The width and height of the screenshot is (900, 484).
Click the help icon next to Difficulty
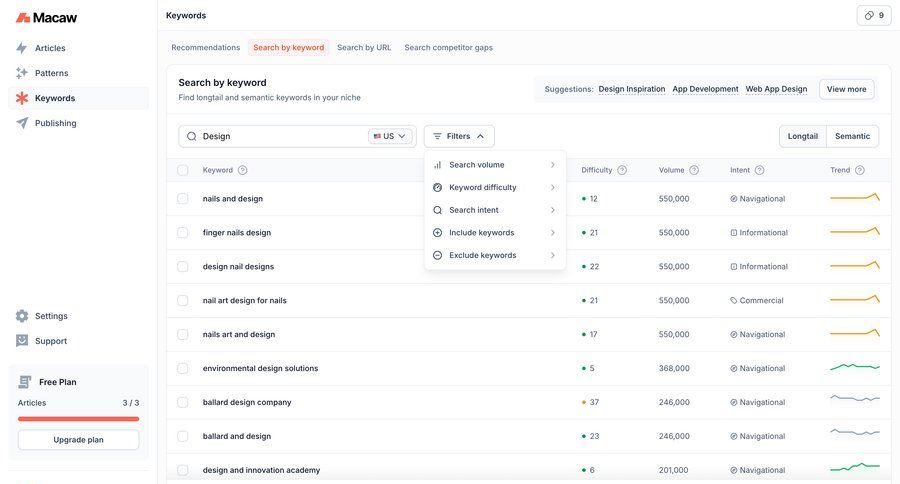(622, 170)
